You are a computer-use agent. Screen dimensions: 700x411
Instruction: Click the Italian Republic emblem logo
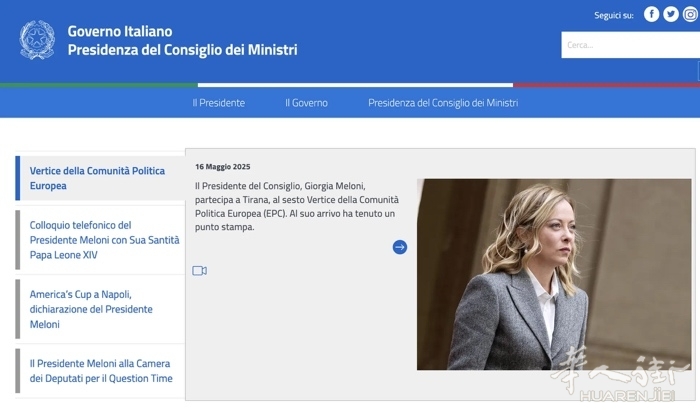pyautogui.click(x=37, y=40)
